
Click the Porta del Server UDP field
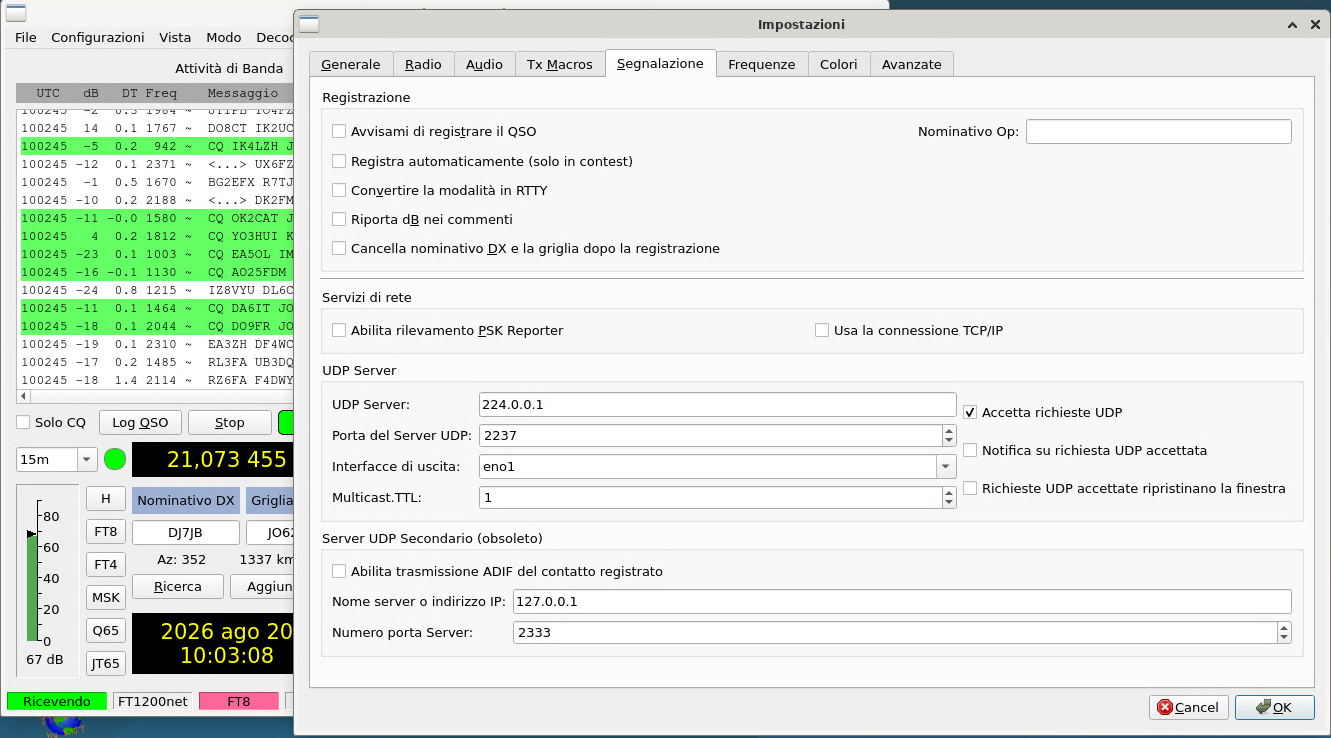[x=711, y=435]
